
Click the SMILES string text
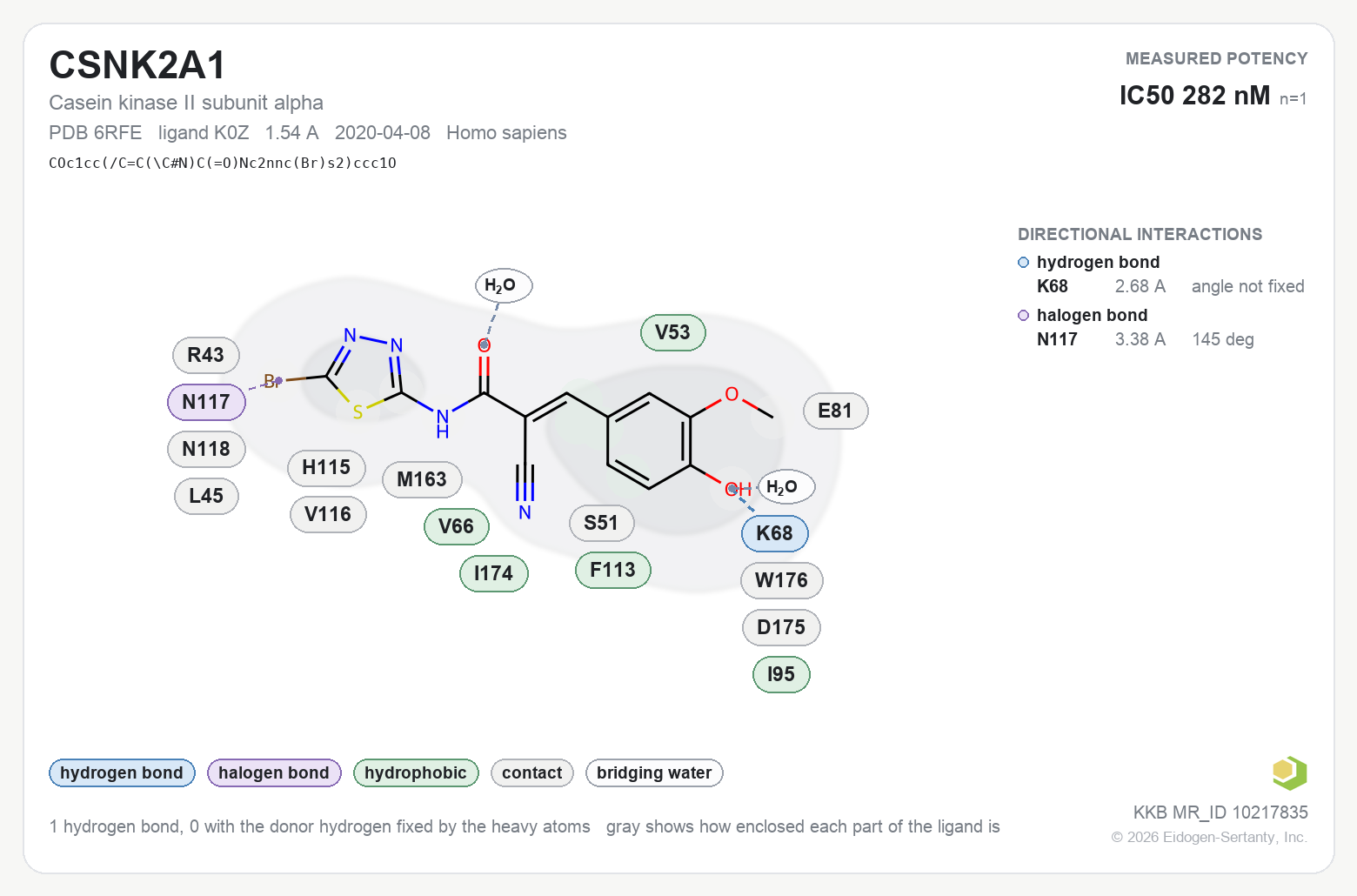pos(223,163)
